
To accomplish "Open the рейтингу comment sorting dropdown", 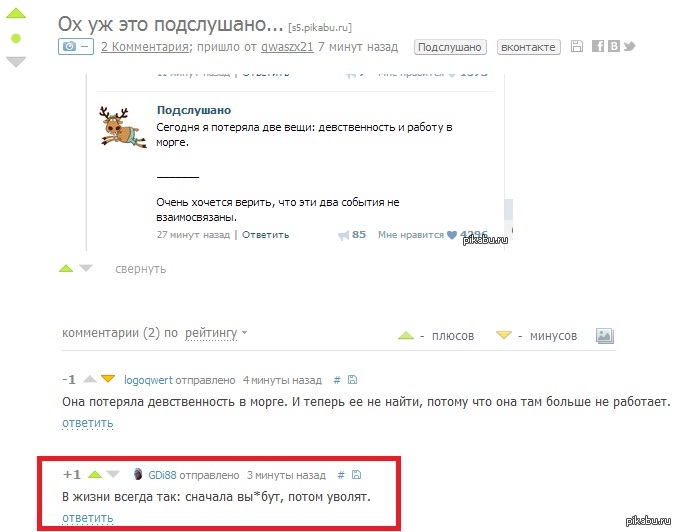I will point(216,333).
